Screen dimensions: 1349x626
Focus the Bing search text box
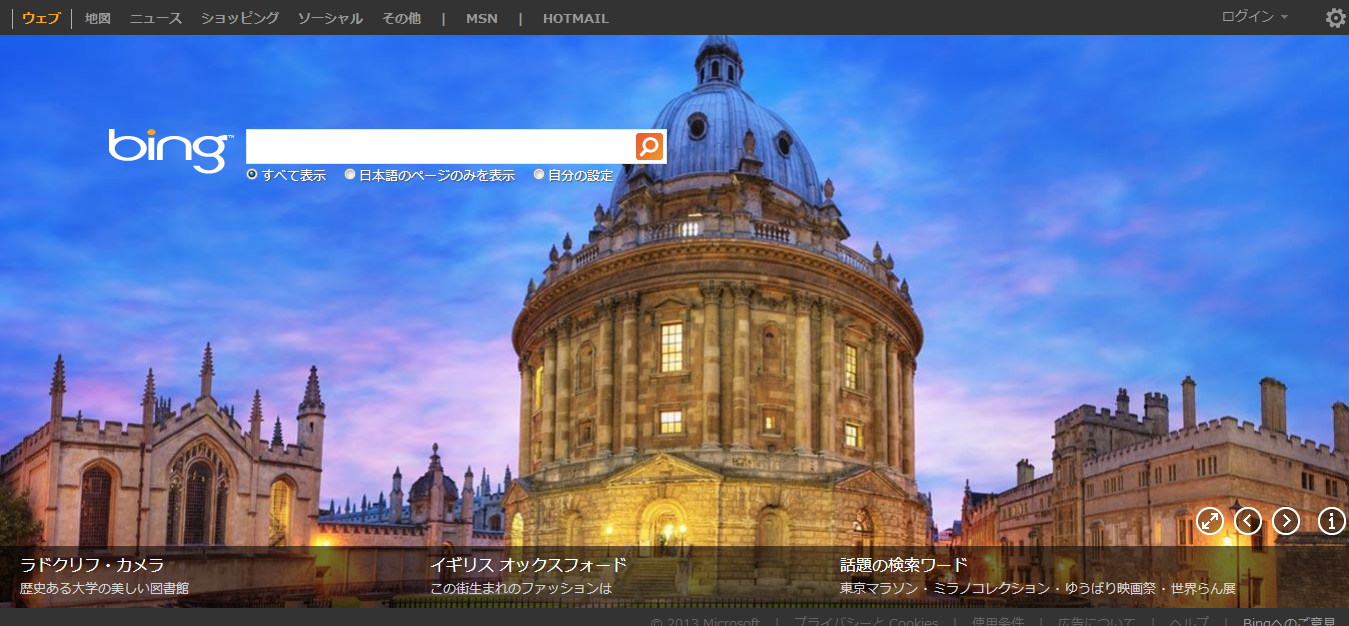click(x=440, y=147)
